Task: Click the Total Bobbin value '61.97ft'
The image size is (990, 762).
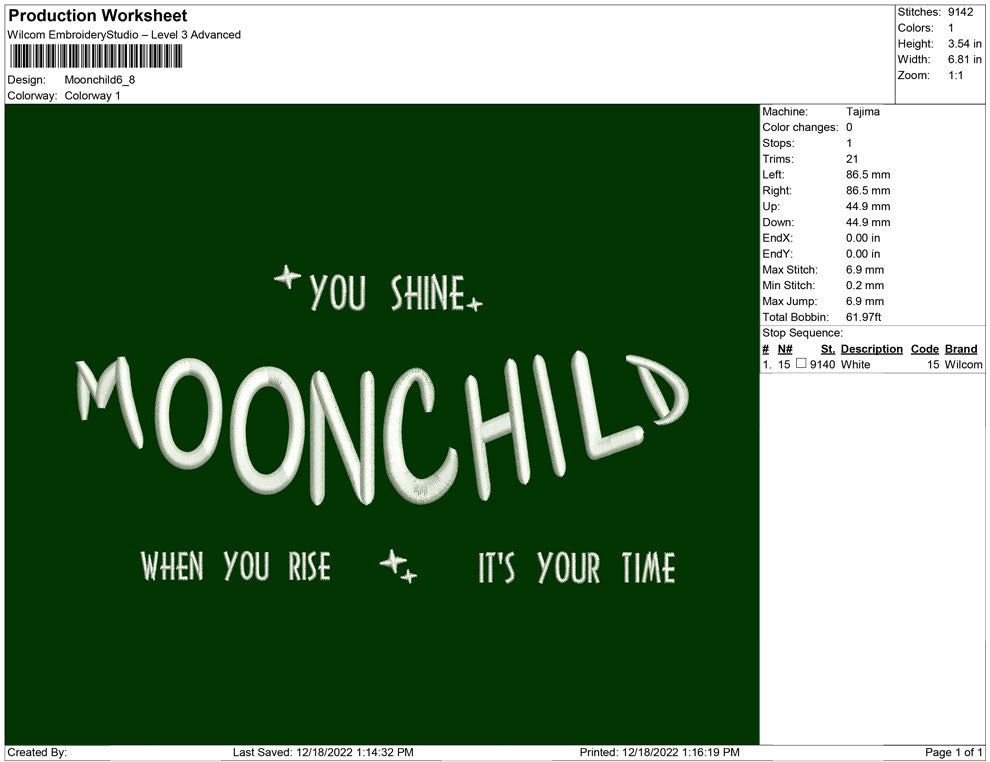Action: [x=864, y=317]
